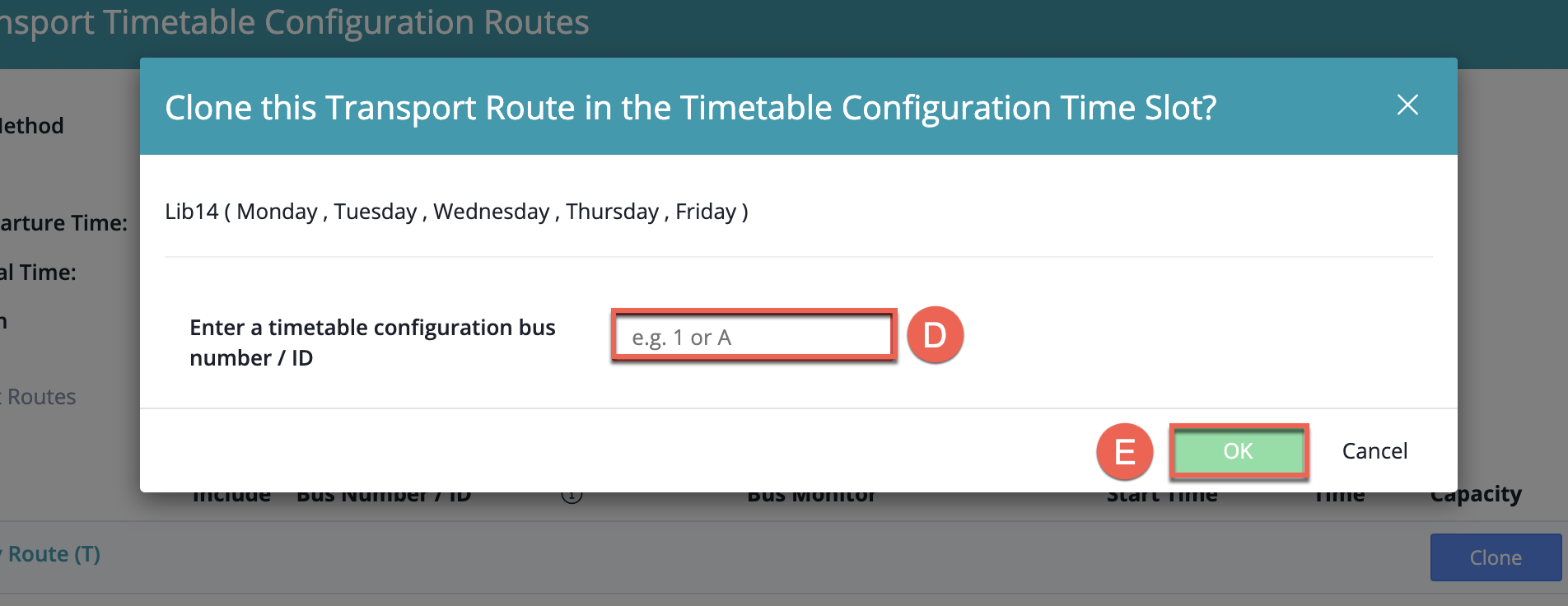Click the Lib14 weekday schedule text
Screen dimensions: 1568x606
click(456, 212)
